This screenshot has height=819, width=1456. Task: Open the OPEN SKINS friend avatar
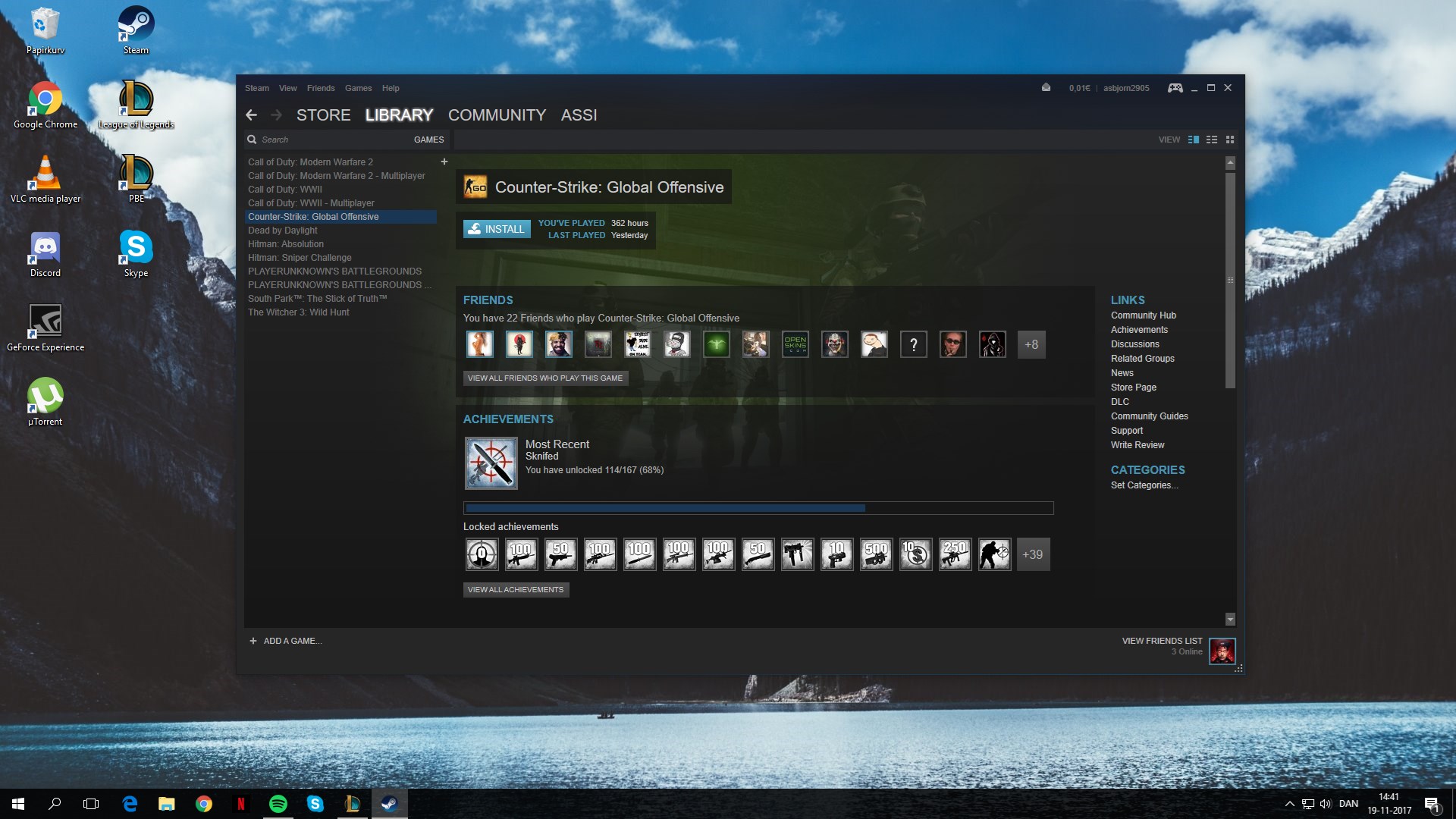tap(795, 344)
